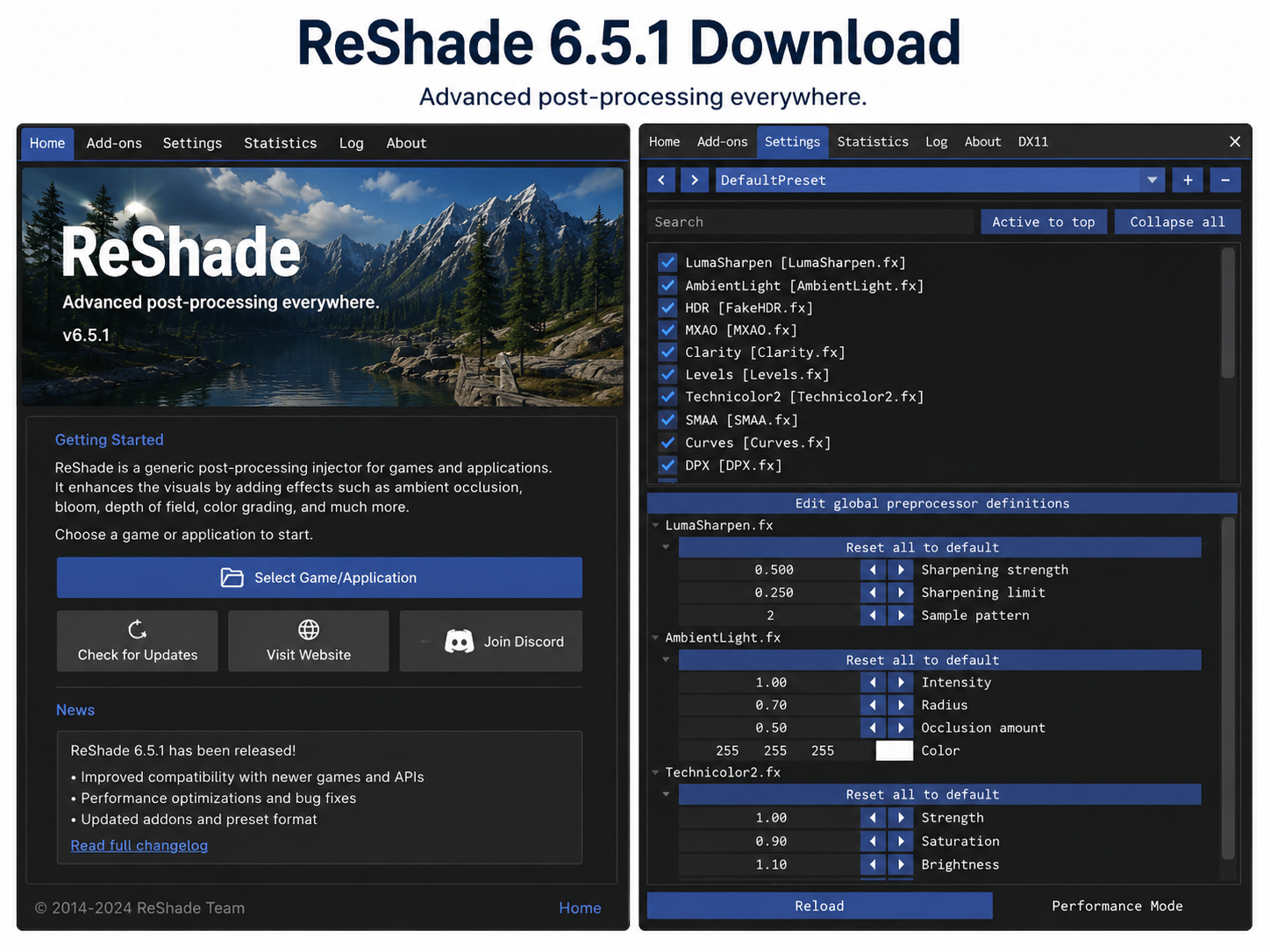Decrease Sharpening limit with left arrow

click(873, 593)
